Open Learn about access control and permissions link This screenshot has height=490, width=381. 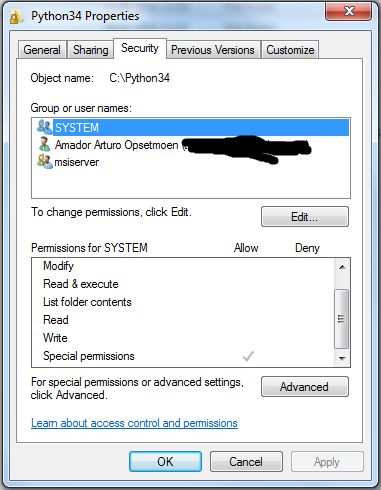point(134,423)
